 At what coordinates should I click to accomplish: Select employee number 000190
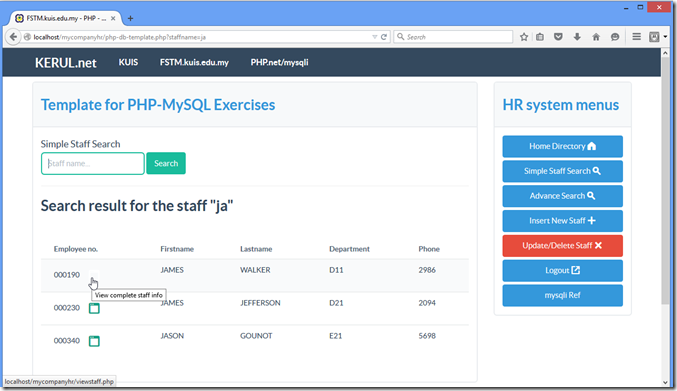point(66,275)
